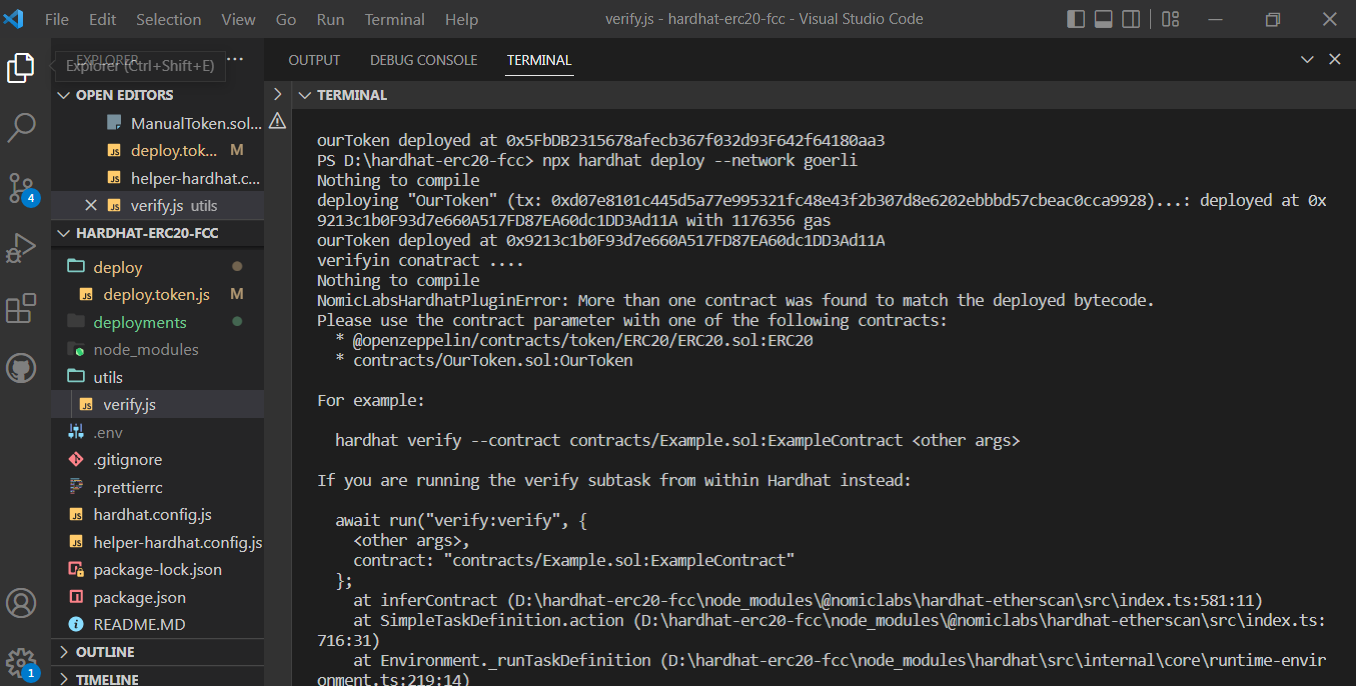Open the View menu

(x=238, y=20)
